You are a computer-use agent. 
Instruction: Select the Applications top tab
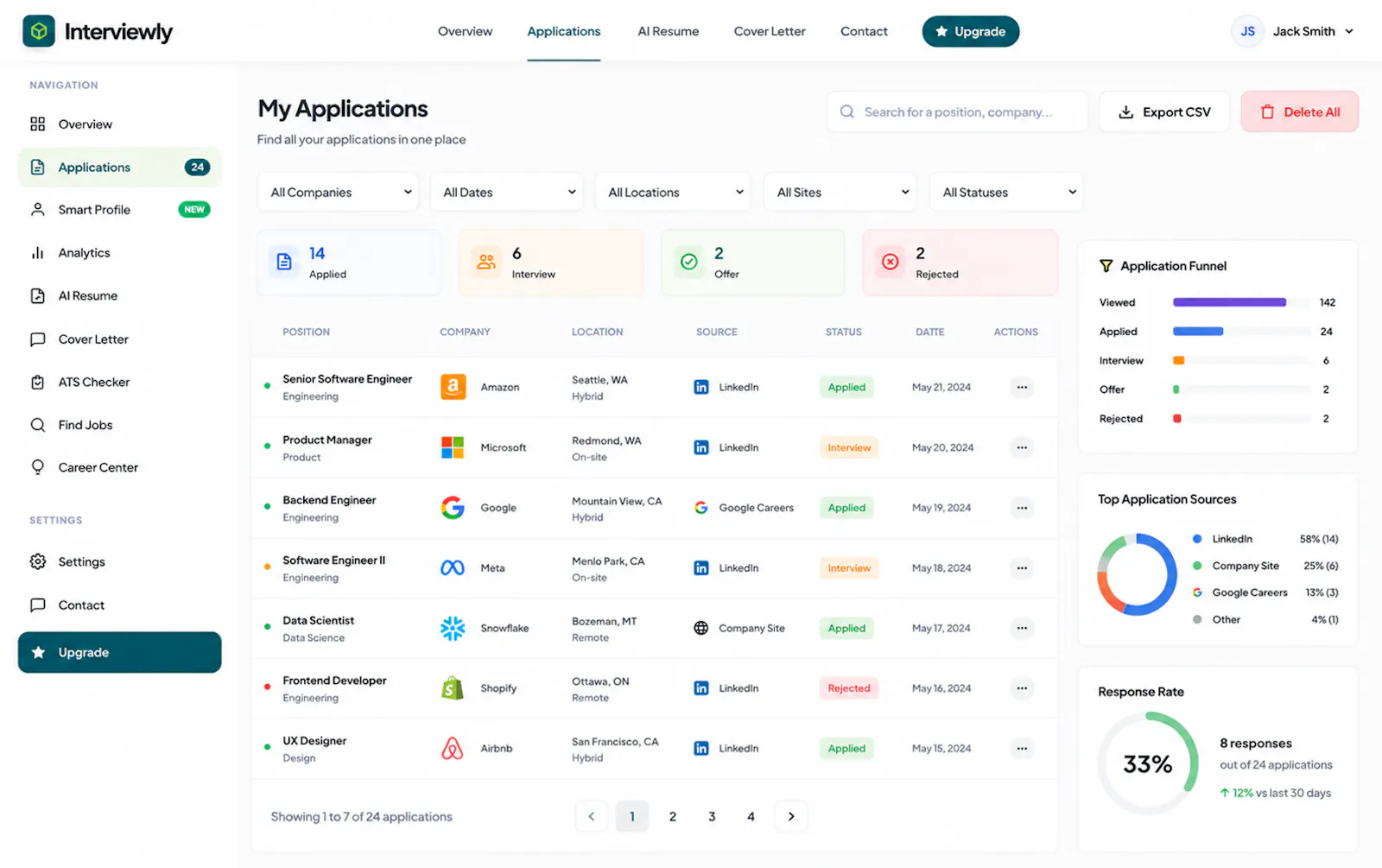[564, 31]
